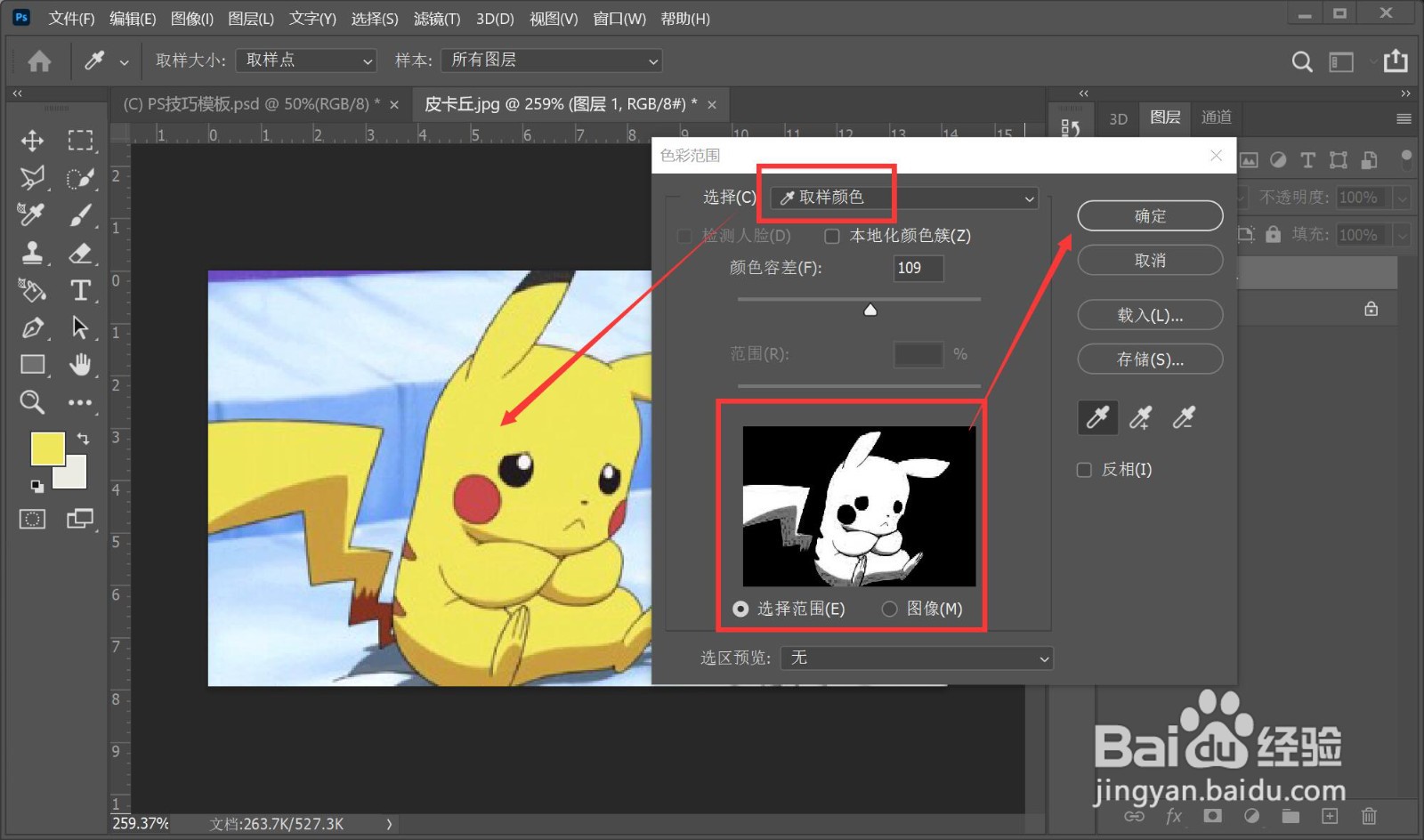This screenshot has height=840, width=1424.
Task: Select the Quick Selection tool
Action: tap(80, 178)
